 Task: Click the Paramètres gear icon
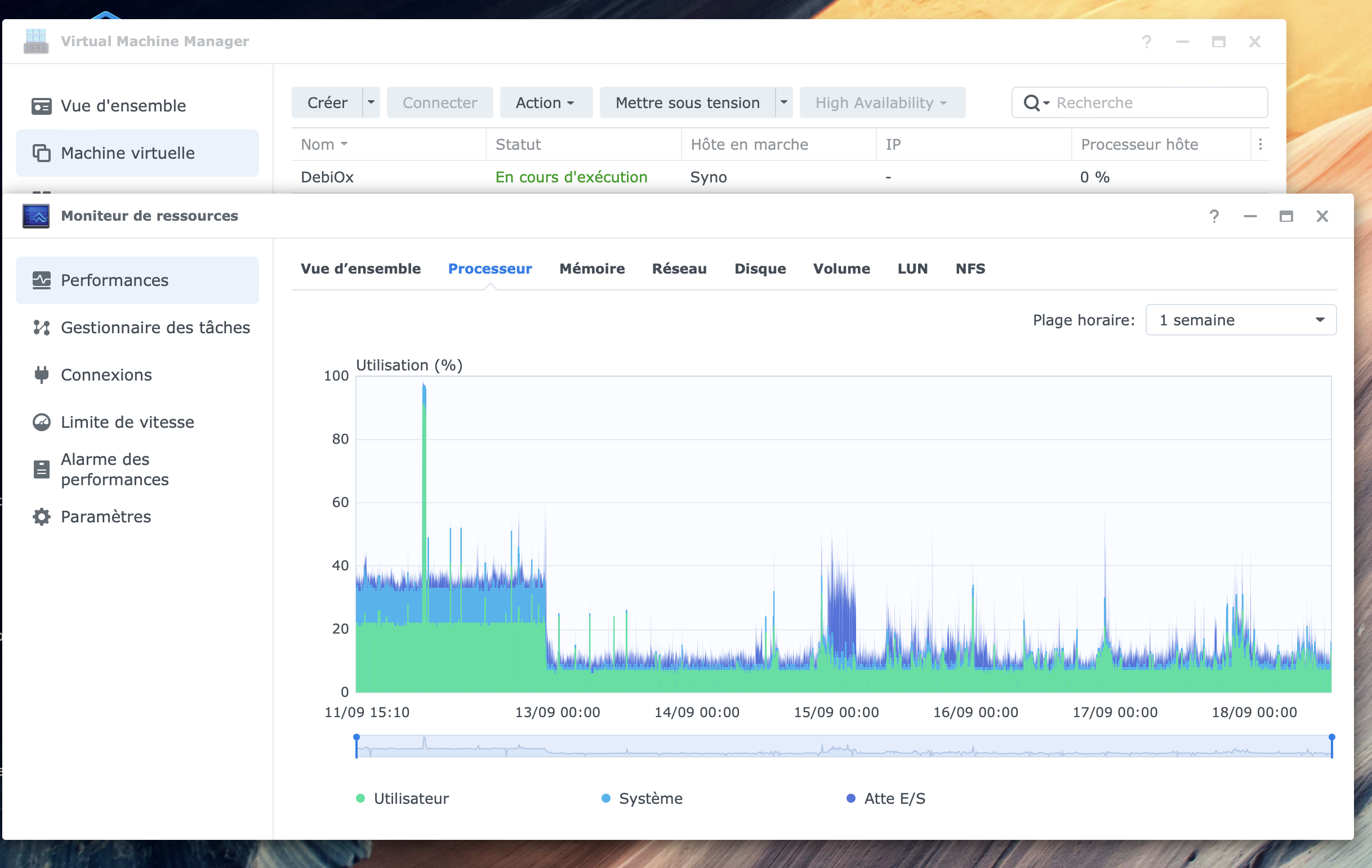coord(41,517)
